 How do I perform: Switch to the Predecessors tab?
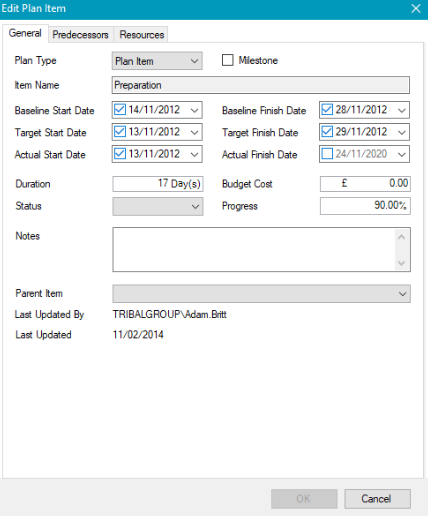coord(81,35)
